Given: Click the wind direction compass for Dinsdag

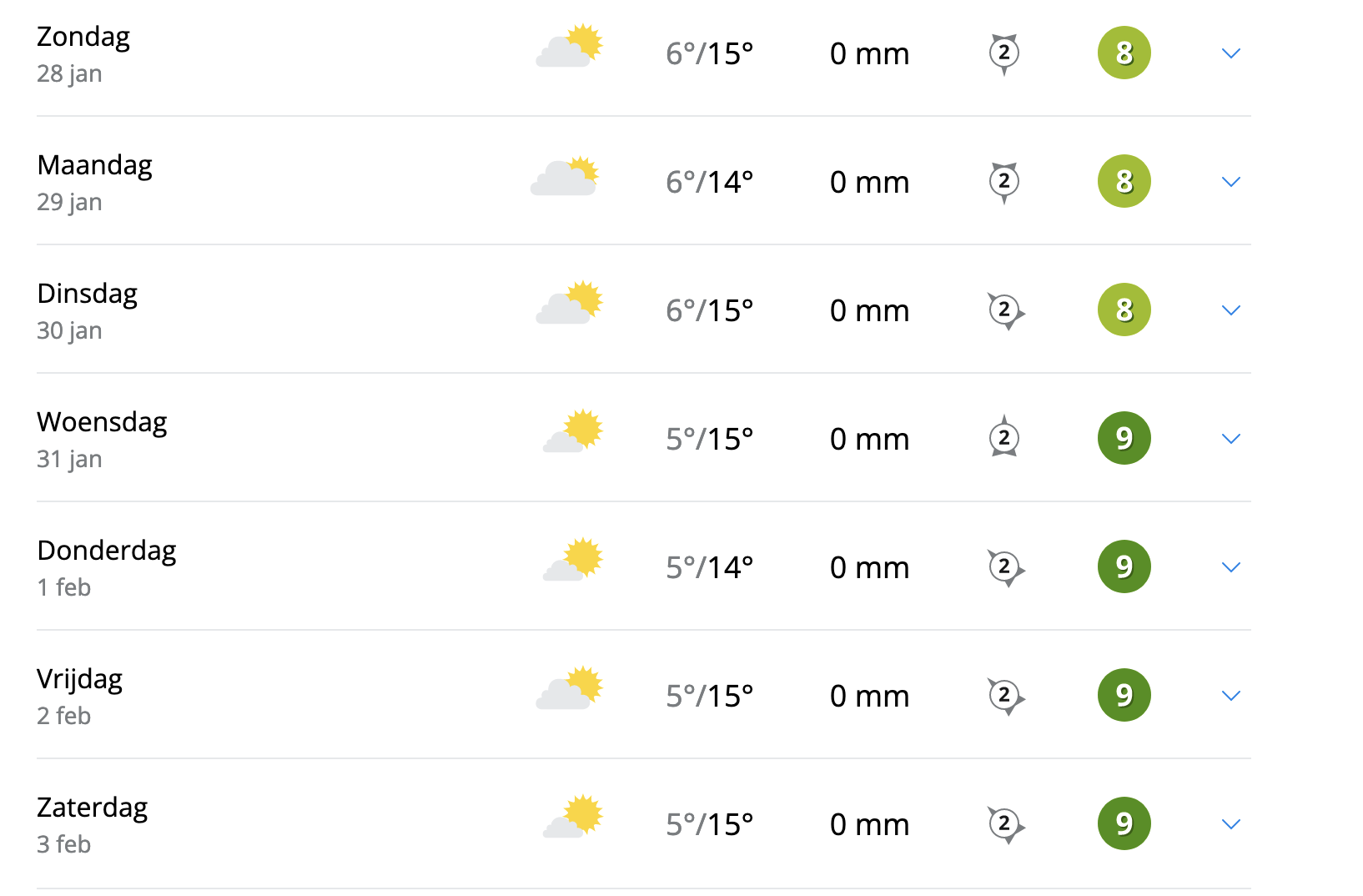Looking at the screenshot, I should click(1005, 310).
